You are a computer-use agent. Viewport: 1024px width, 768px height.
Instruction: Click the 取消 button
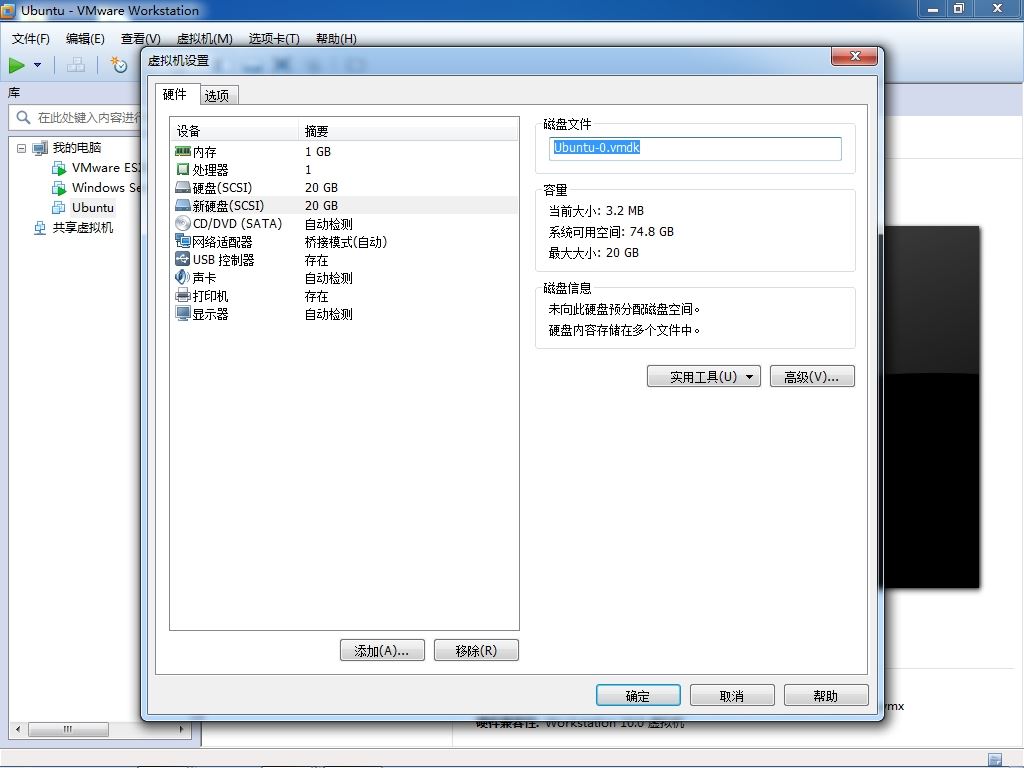(732, 696)
